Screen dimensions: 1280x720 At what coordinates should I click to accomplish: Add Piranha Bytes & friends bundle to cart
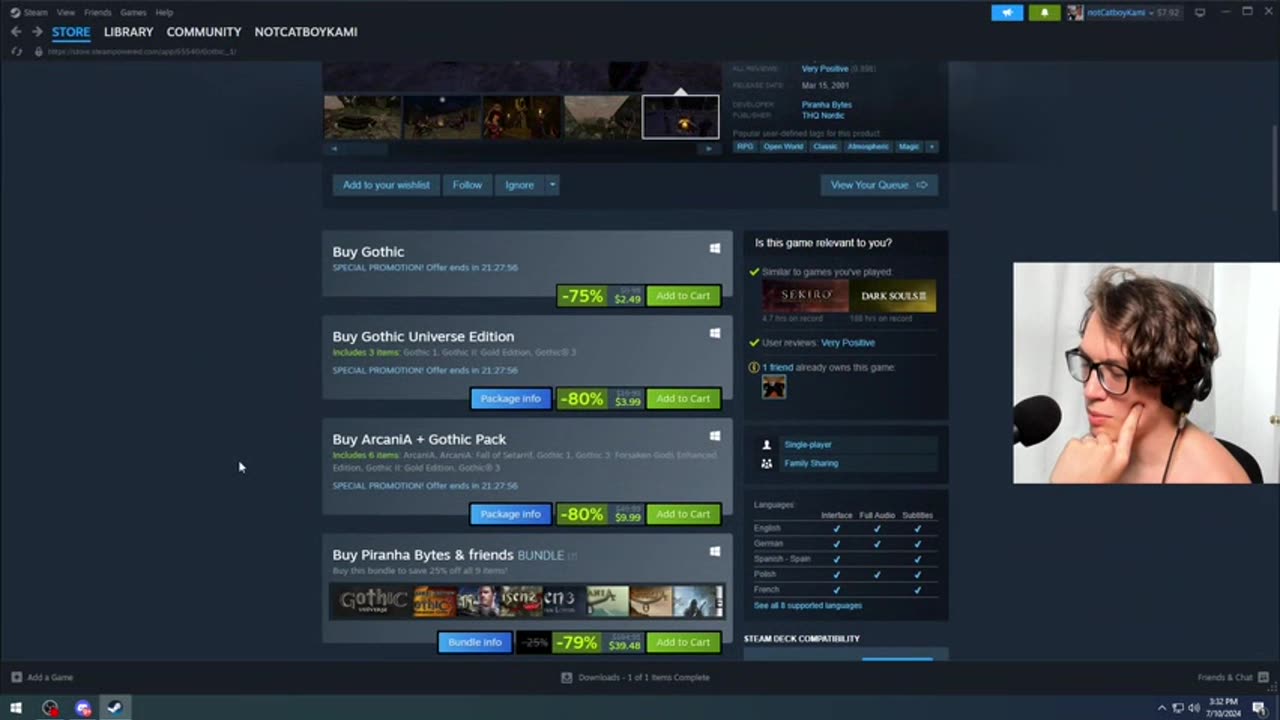(x=683, y=642)
